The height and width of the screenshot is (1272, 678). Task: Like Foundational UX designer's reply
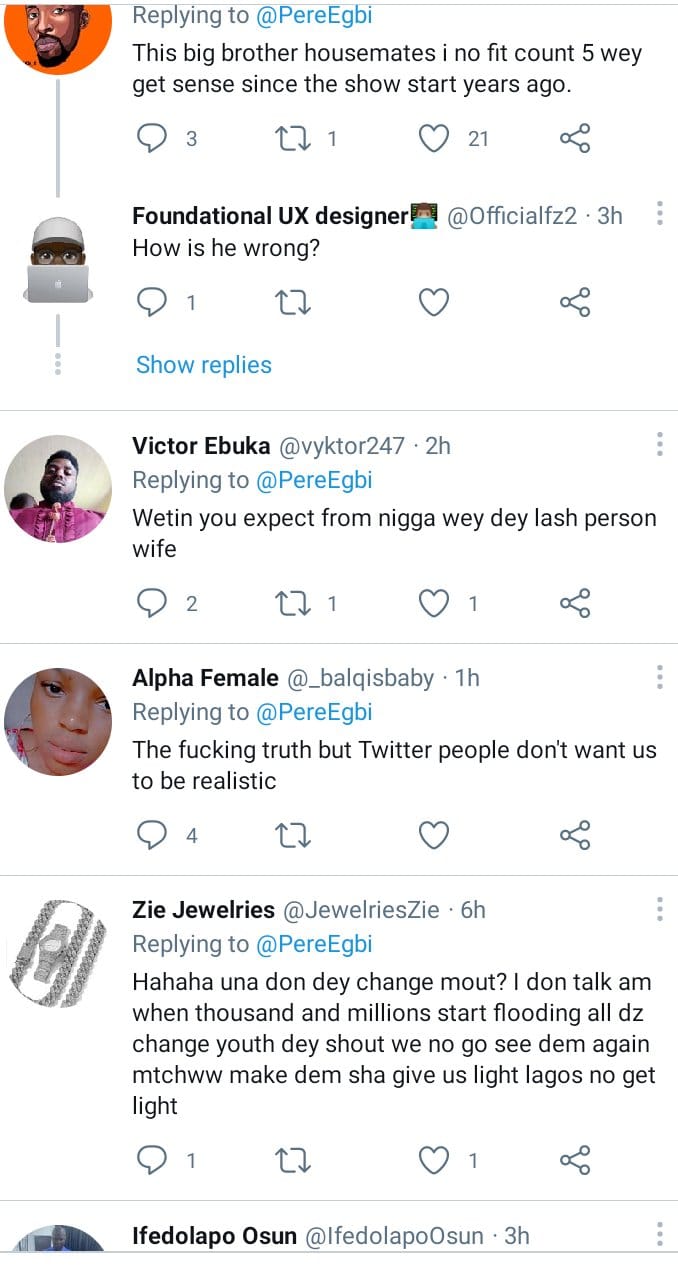433,301
